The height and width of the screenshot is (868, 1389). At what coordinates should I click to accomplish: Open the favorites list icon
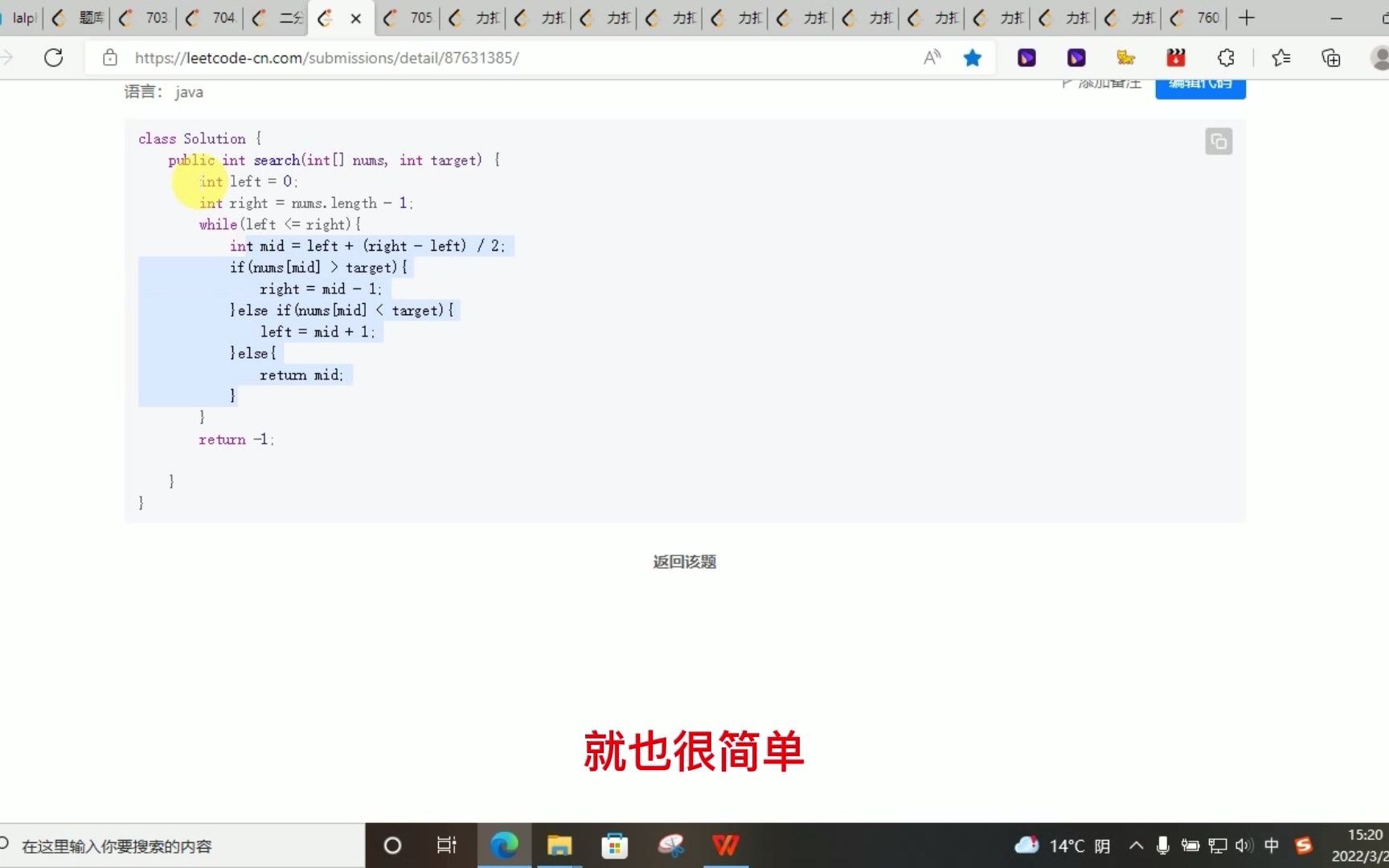click(1280, 57)
